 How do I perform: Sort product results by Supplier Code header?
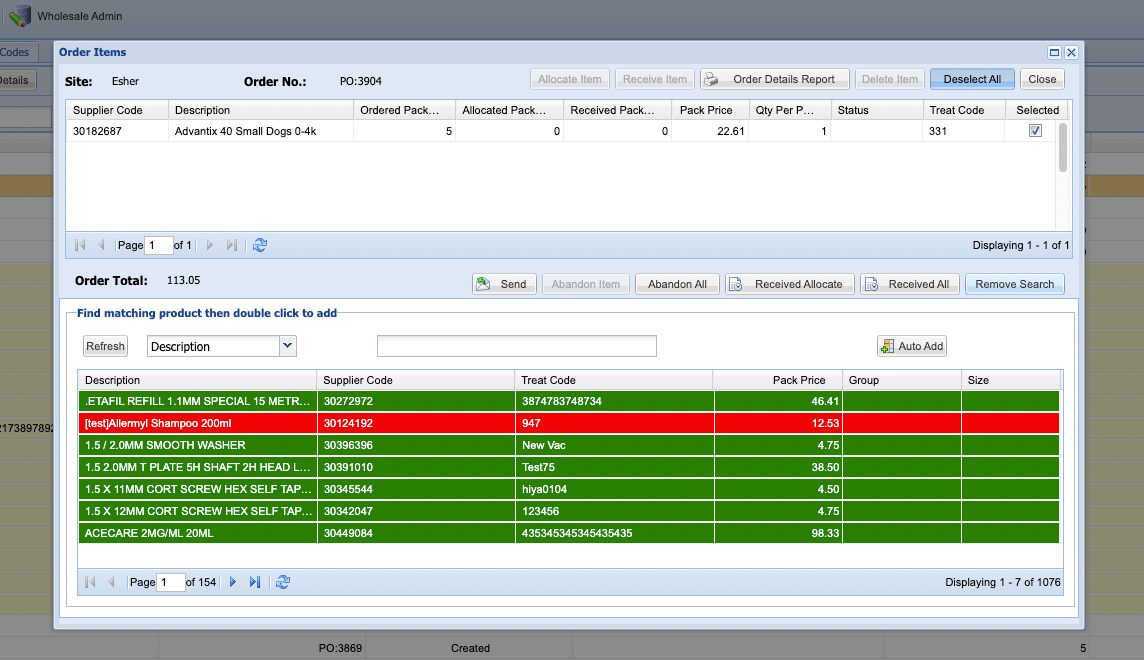[416, 380]
